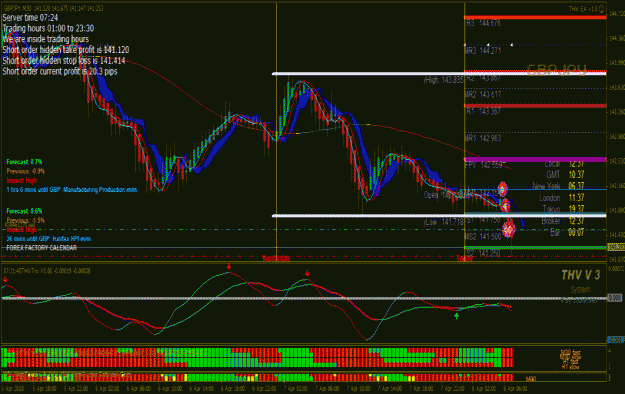Click the R1 143.367 pivot label
This screenshot has height=394, width=625.
[x=483, y=111]
